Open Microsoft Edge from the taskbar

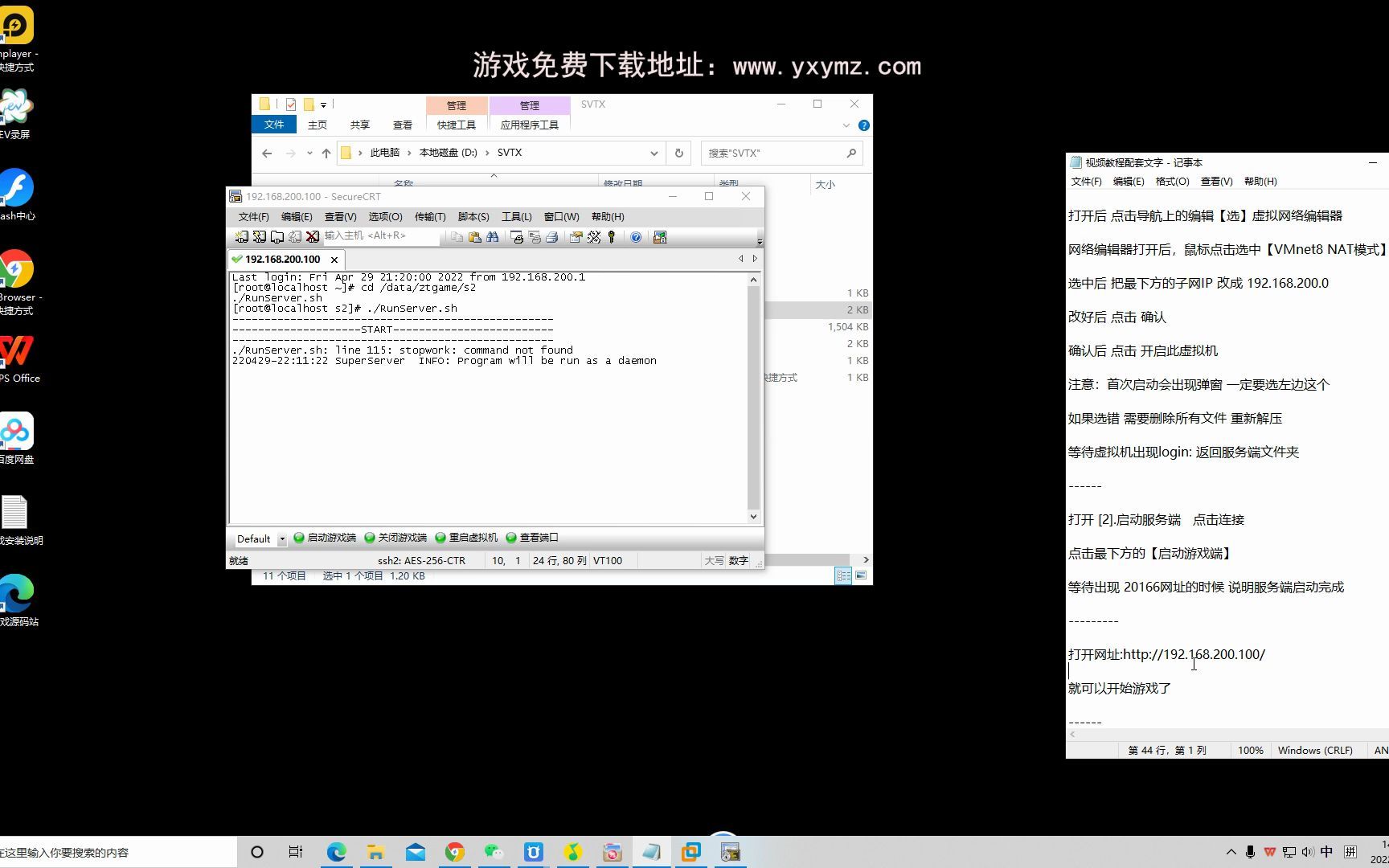coord(336,852)
